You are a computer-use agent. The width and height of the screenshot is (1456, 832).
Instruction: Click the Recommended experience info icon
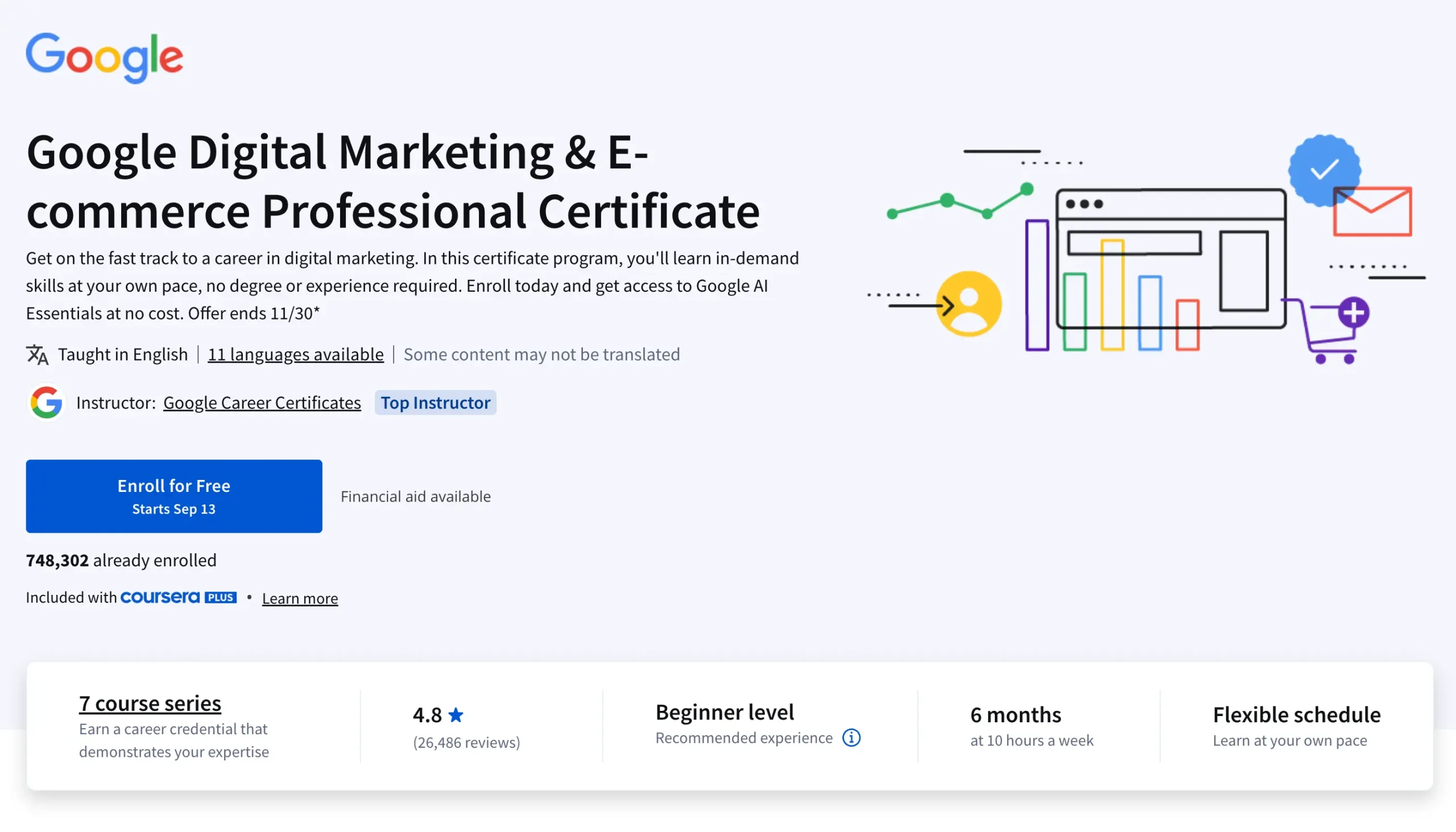pos(851,738)
